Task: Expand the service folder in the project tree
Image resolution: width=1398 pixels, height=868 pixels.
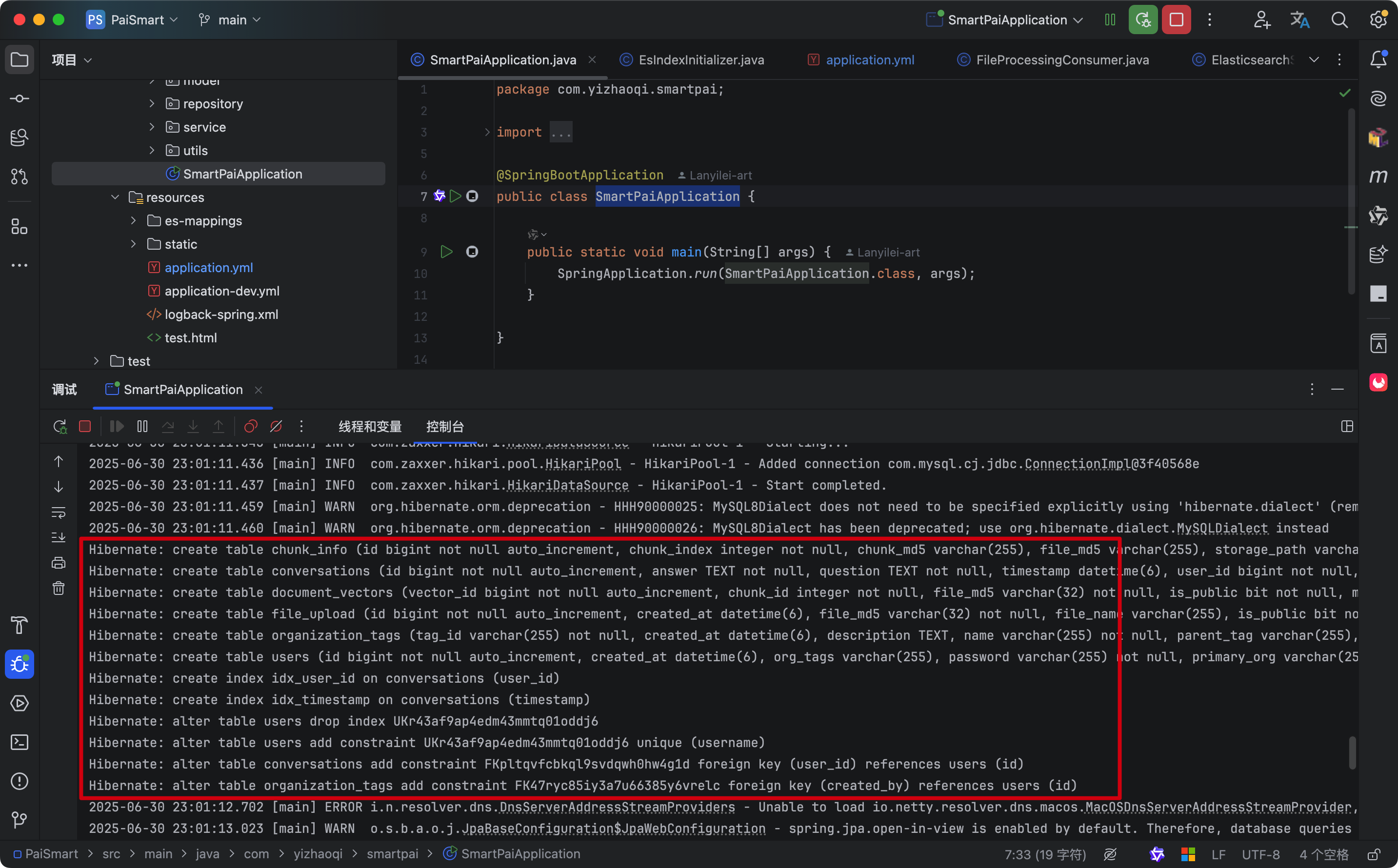Action: pos(152,127)
